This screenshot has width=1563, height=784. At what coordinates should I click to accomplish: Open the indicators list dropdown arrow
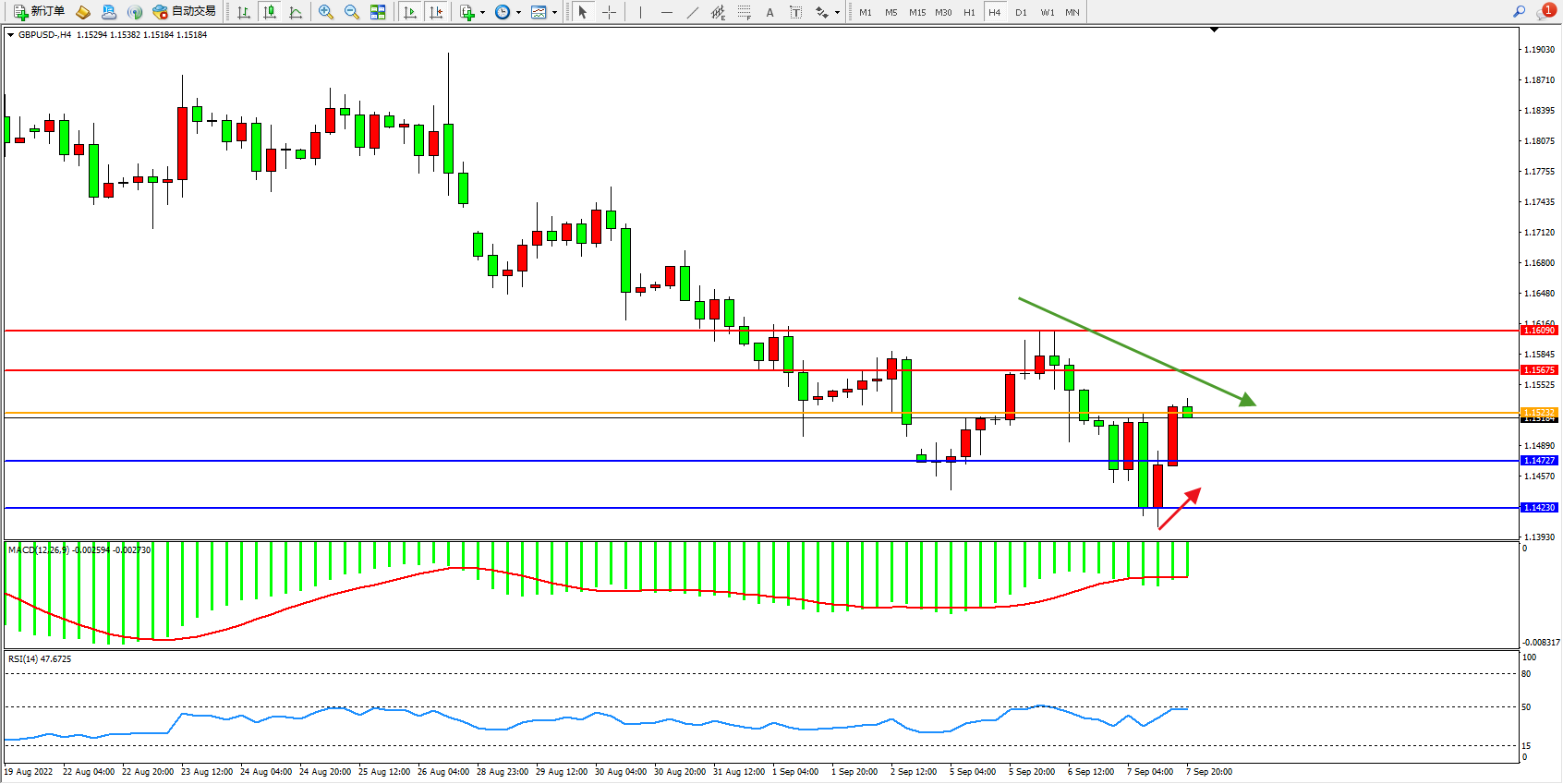click(x=482, y=13)
